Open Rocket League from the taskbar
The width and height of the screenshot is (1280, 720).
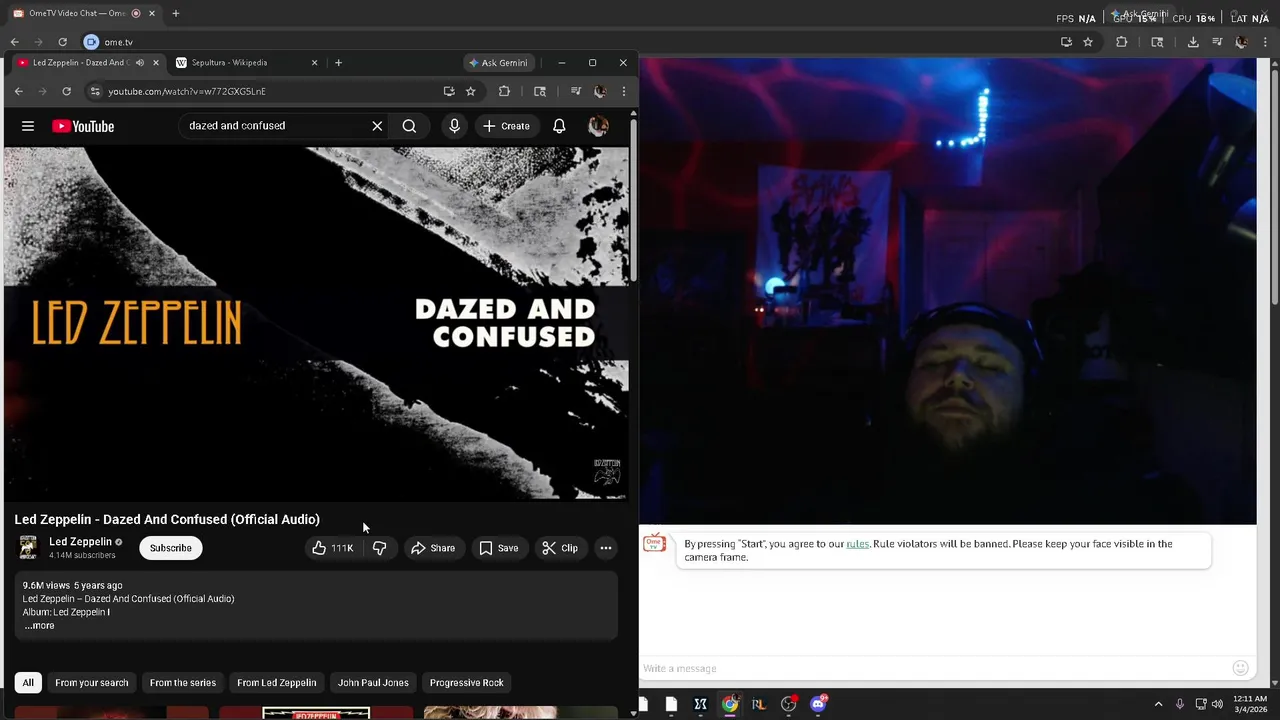[x=759, y=704]
